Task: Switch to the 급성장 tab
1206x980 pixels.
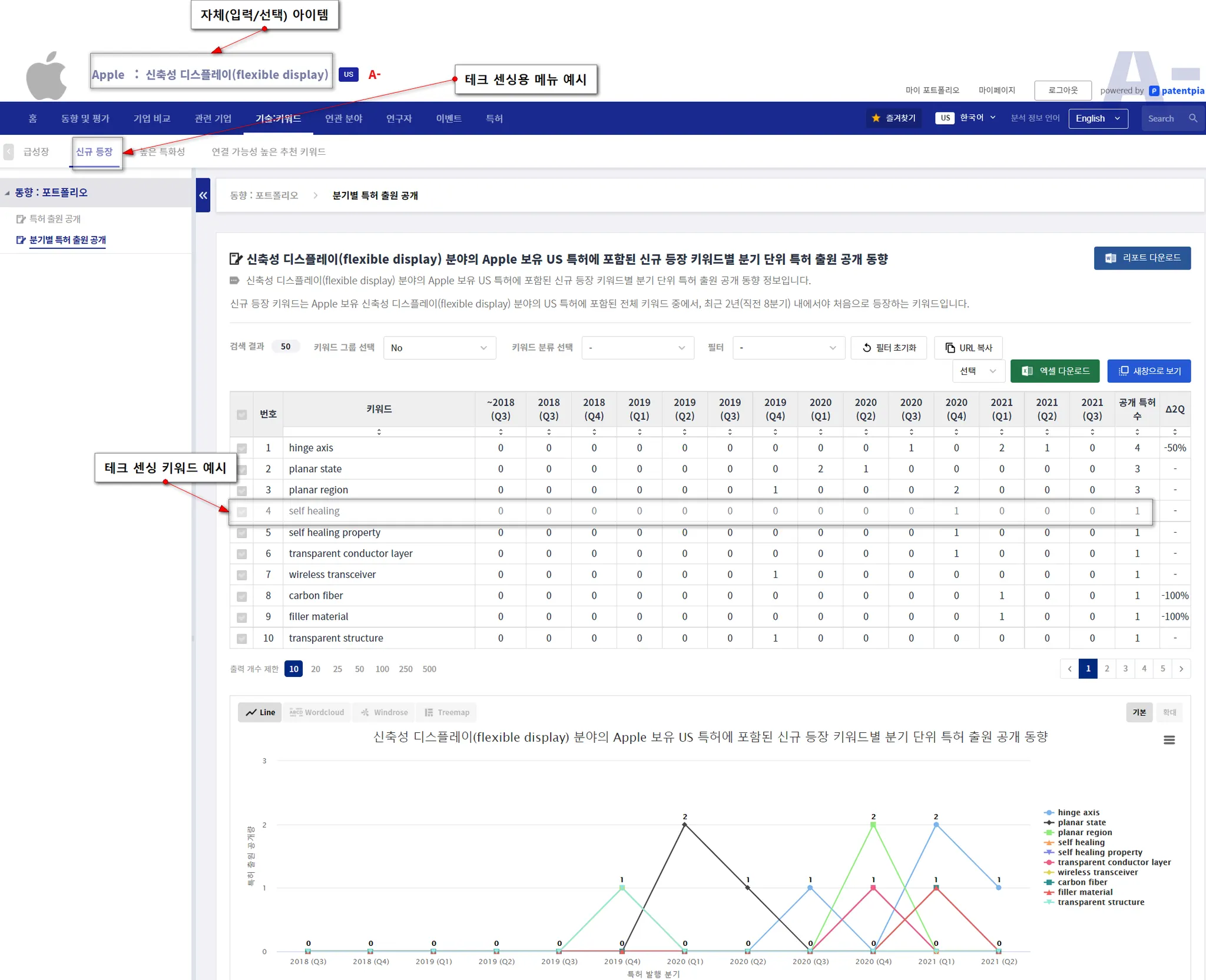Action: [x=36, y=152]
